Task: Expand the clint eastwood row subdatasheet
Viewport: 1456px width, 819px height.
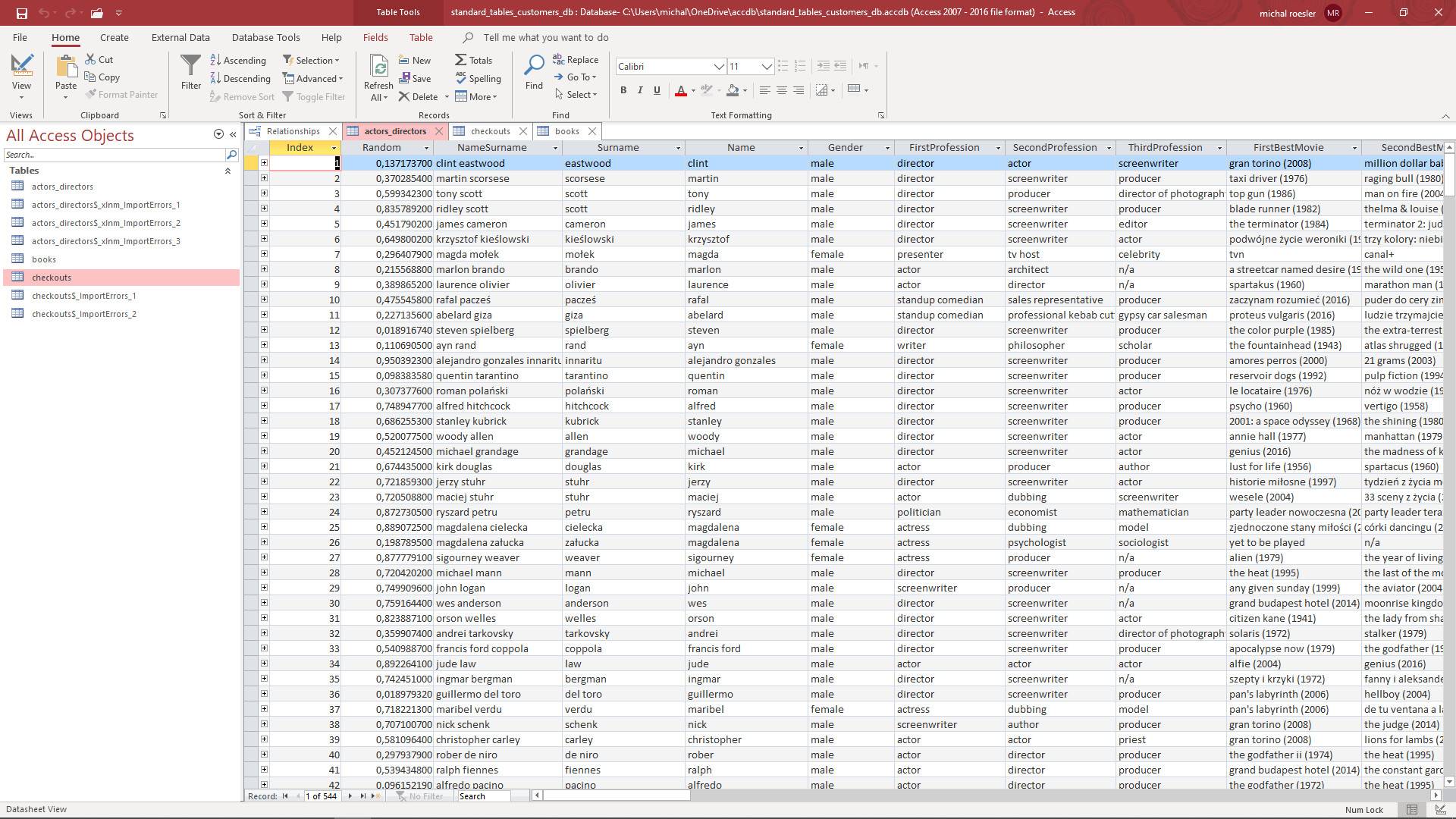Action: [x=264, y=163]
